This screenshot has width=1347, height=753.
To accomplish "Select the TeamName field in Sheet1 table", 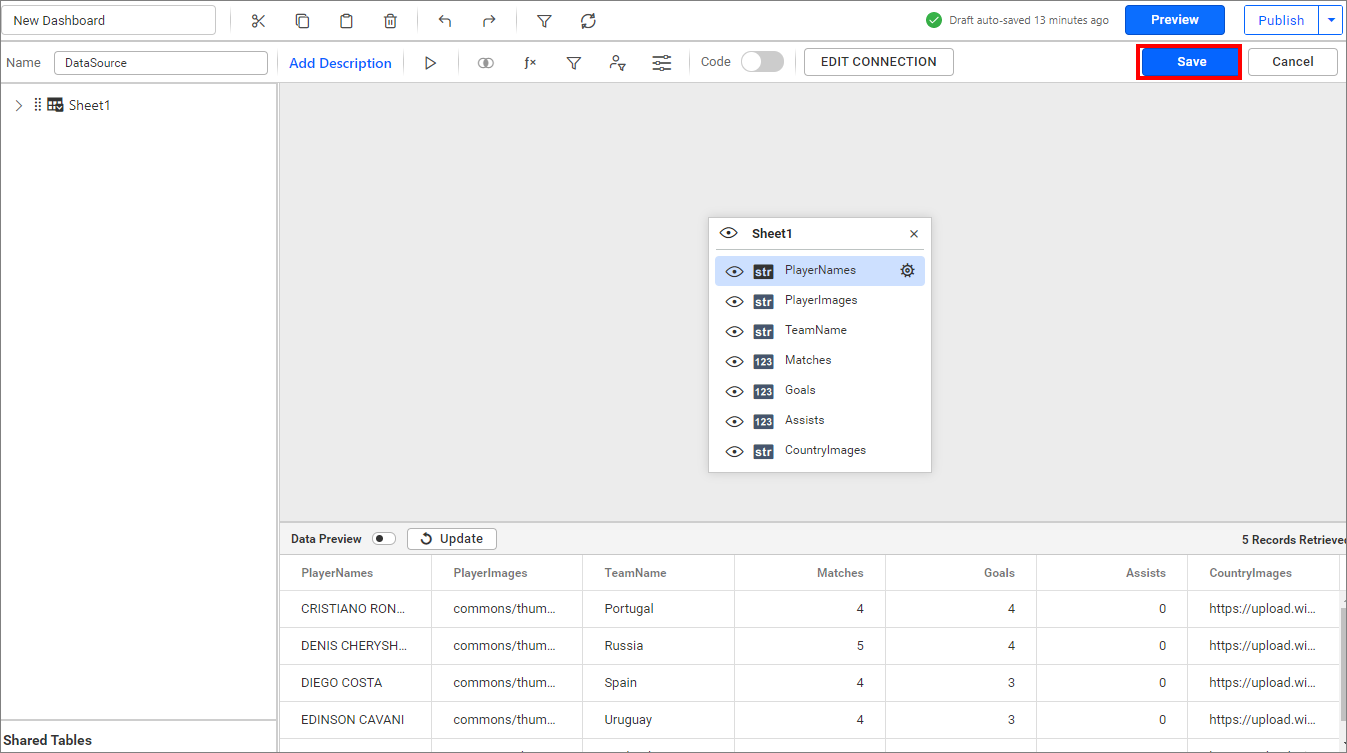I will [x=815, y=330].
